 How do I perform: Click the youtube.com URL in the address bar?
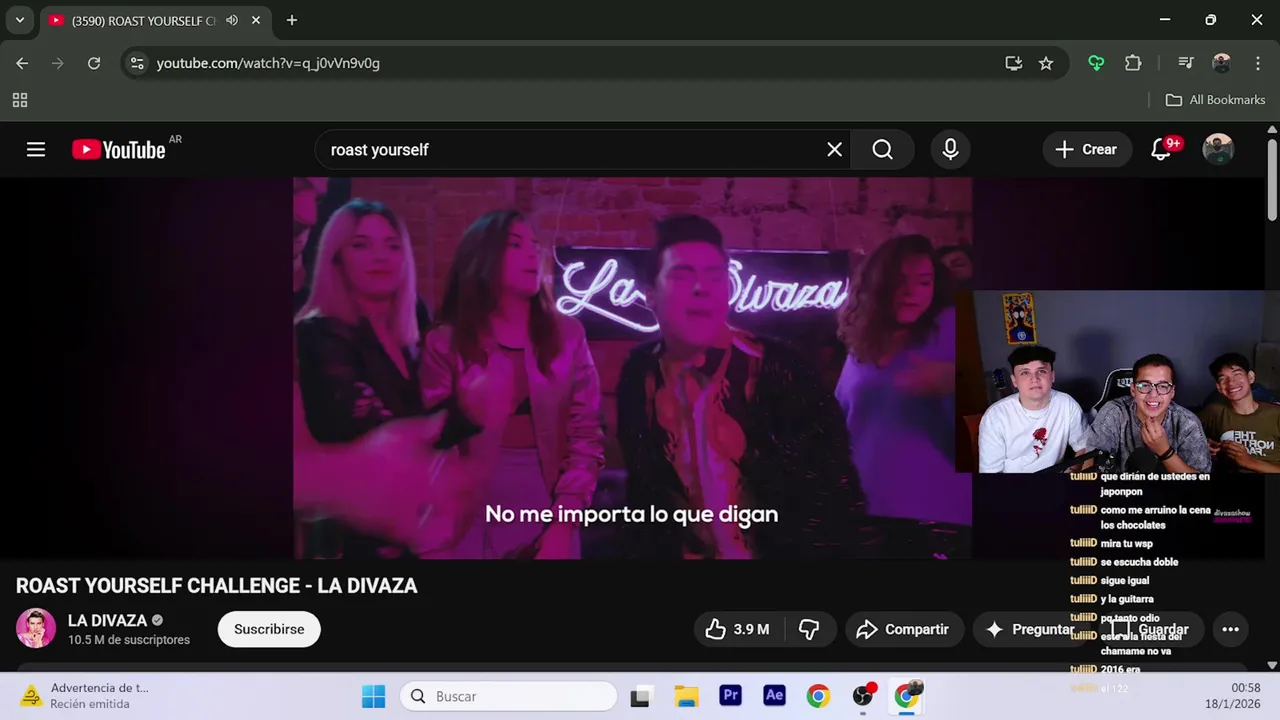tap(268, 63)
